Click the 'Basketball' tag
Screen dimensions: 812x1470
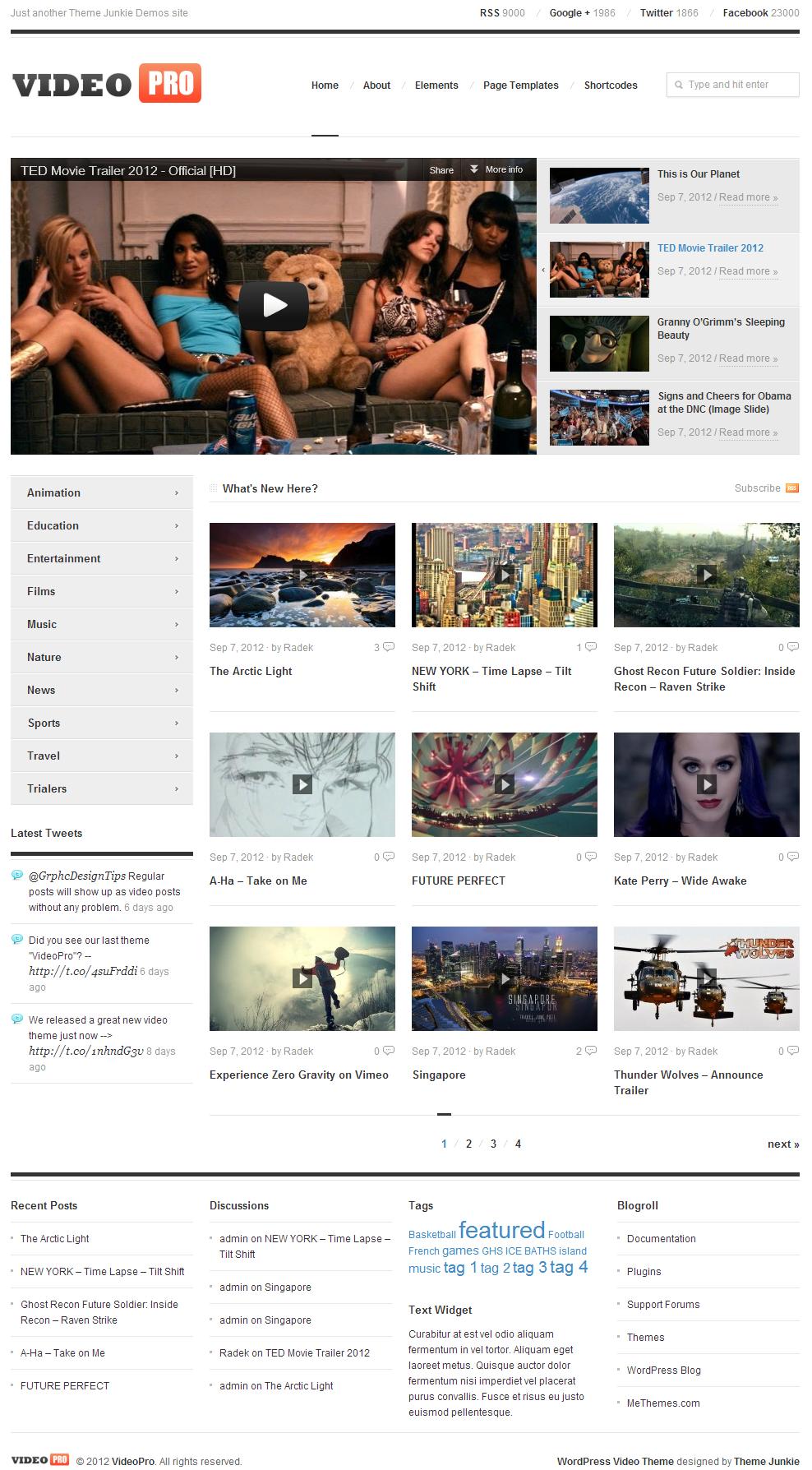(432, 1235)
